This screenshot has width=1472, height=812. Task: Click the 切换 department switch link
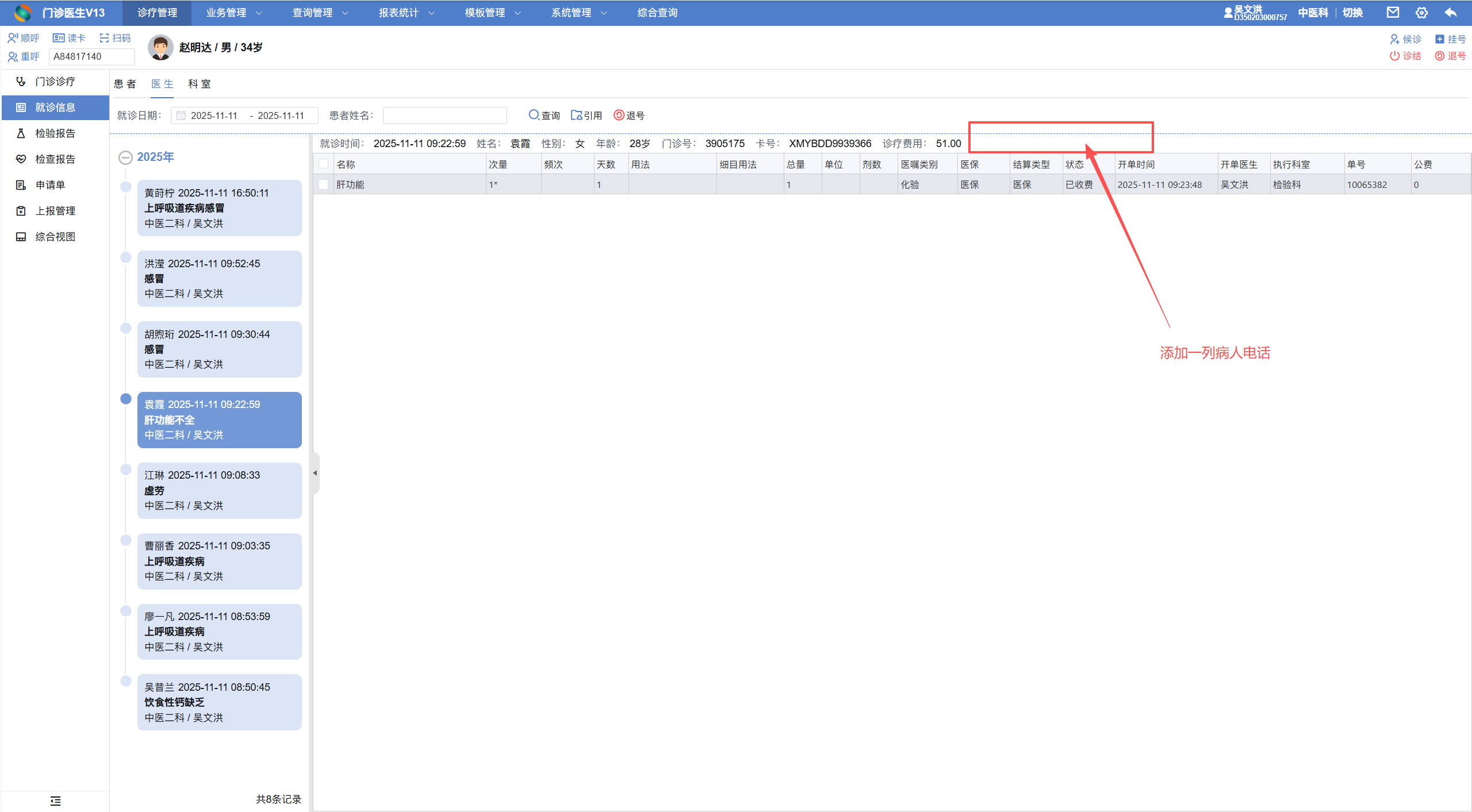pos(1352,13)
